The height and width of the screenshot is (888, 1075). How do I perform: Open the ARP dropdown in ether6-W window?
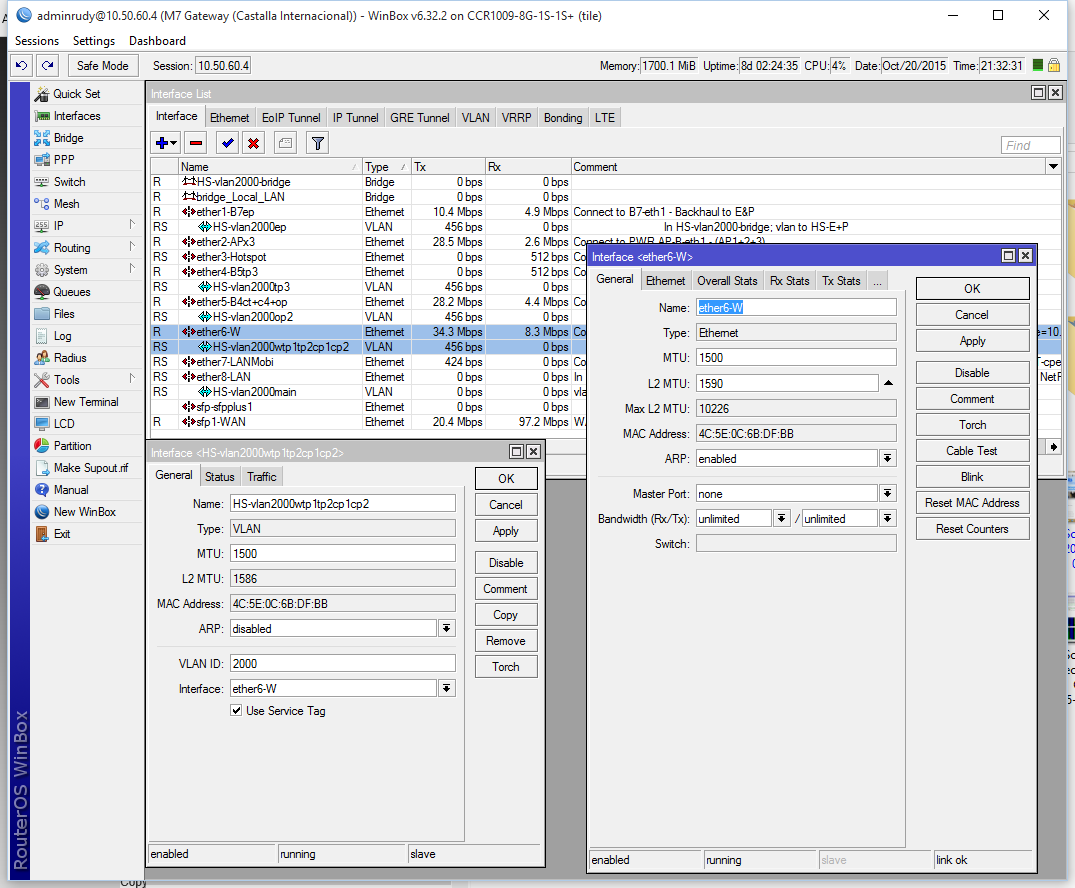tap(888, 459)
